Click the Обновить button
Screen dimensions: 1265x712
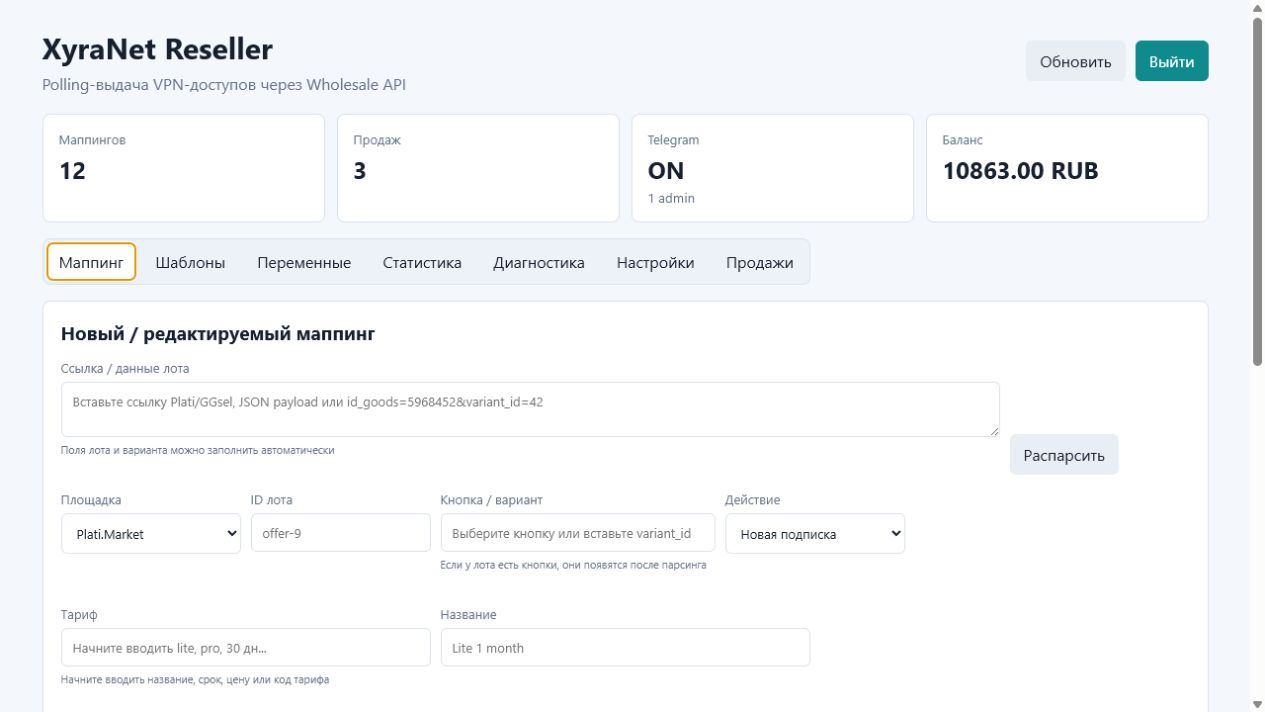point(1075,61)
